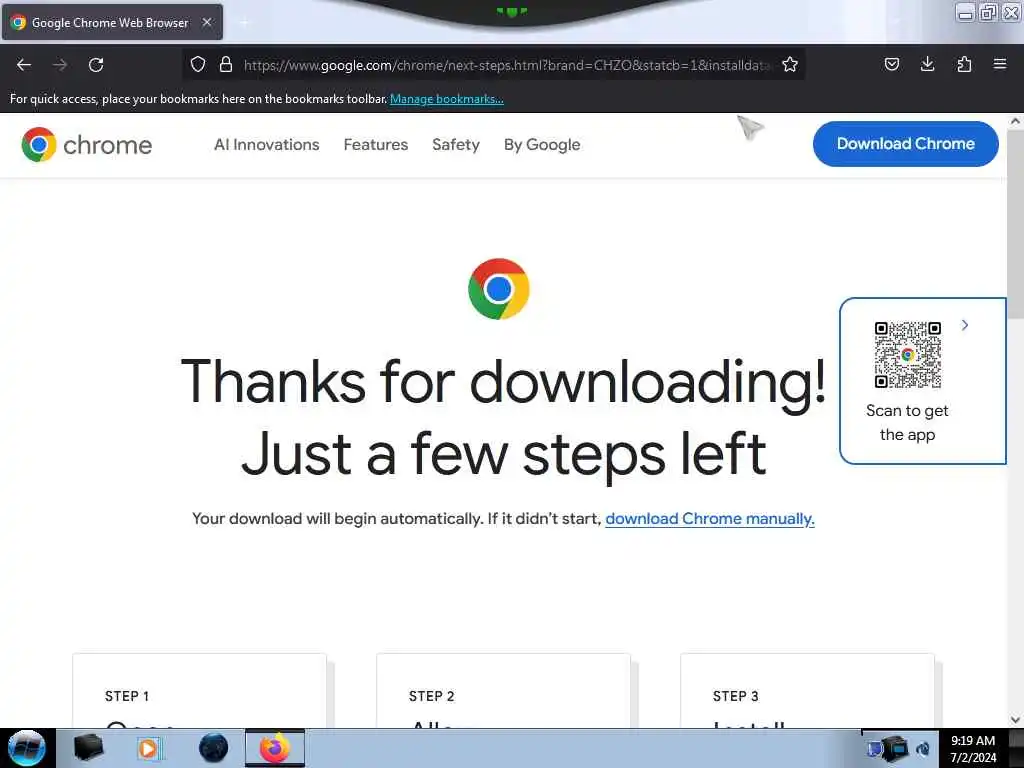The image size is (1024, 768).
Task: Collapse the QR code panel chevron
Action: click(x=965, y=325)
